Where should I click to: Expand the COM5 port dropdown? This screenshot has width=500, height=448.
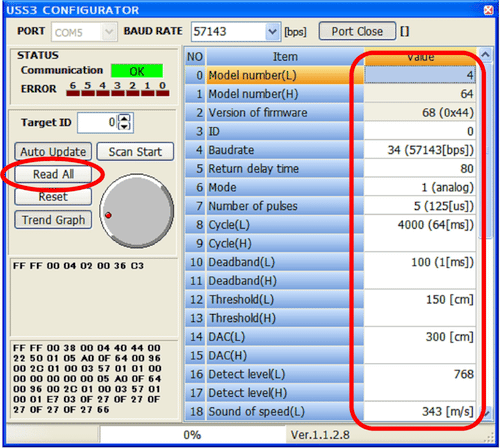pos(108,32)
